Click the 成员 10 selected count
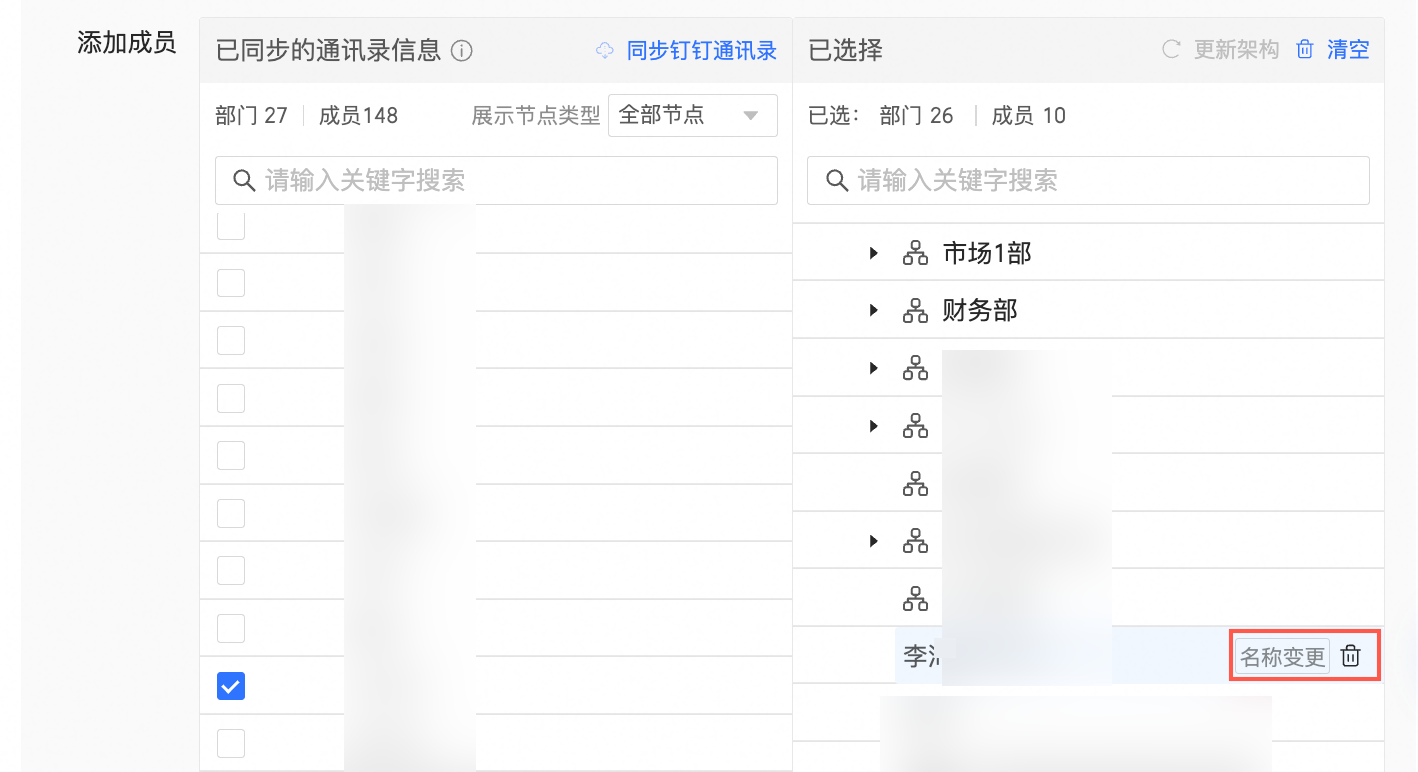 click(1028, 116)
